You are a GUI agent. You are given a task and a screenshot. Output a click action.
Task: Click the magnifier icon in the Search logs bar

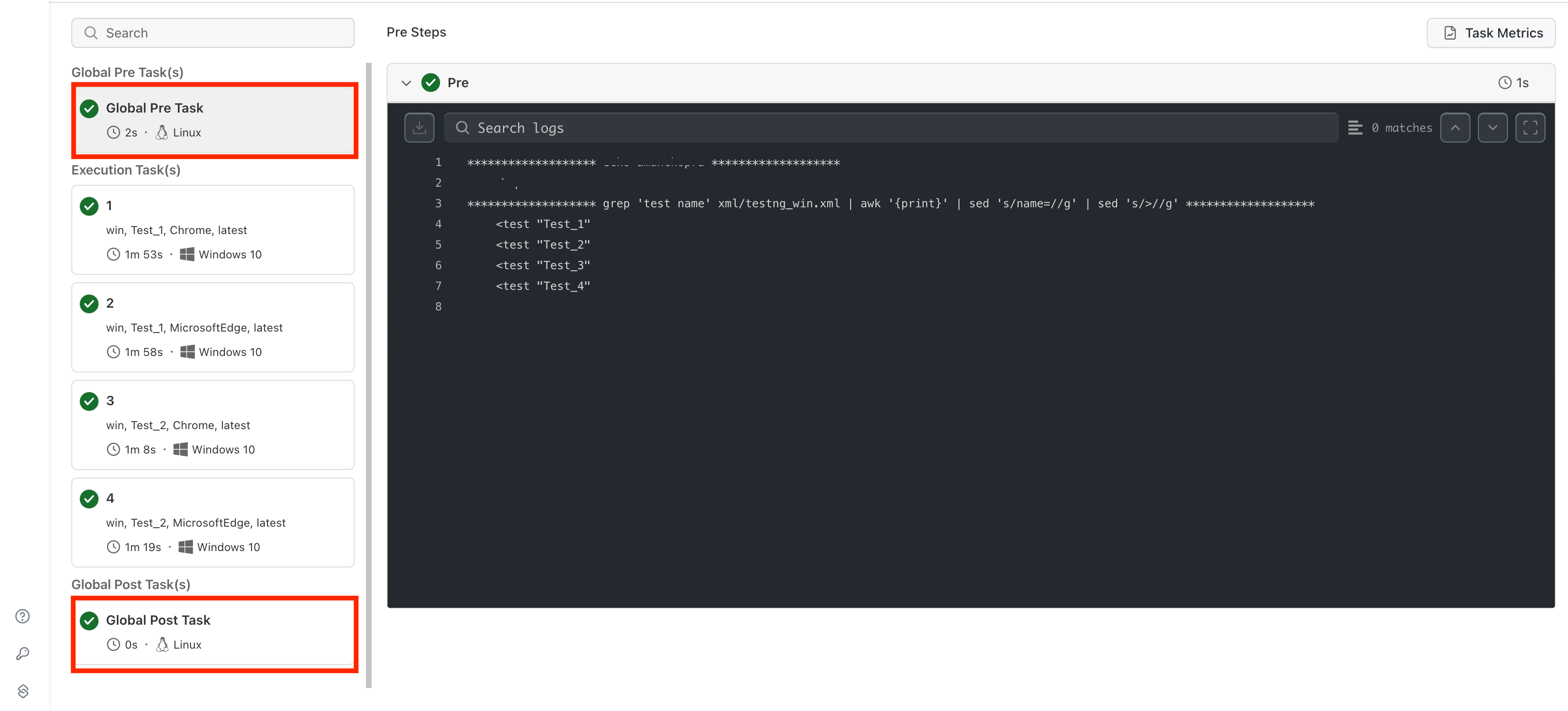pos(463,127)
